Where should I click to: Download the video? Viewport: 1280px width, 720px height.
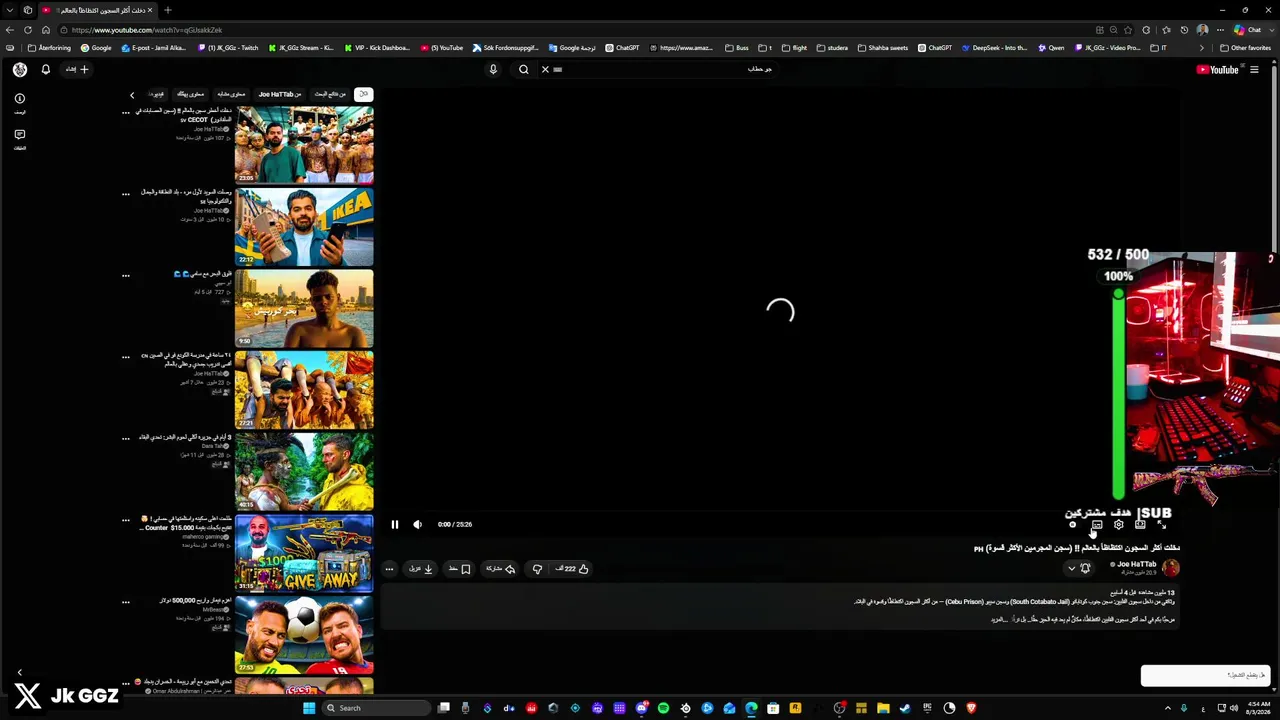click(x=420, y=569)
